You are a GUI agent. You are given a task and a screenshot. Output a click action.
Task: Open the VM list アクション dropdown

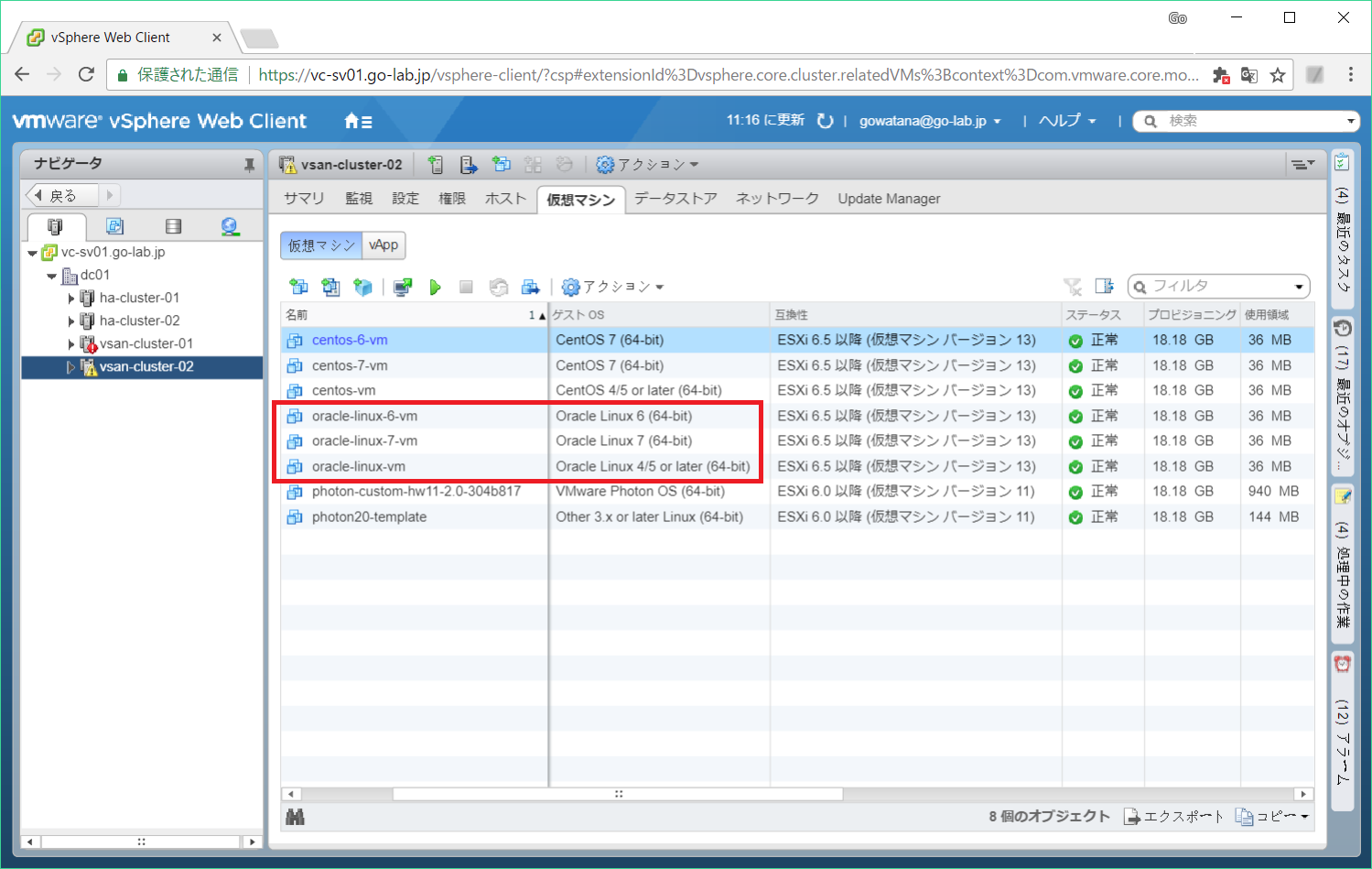[612, 288]
